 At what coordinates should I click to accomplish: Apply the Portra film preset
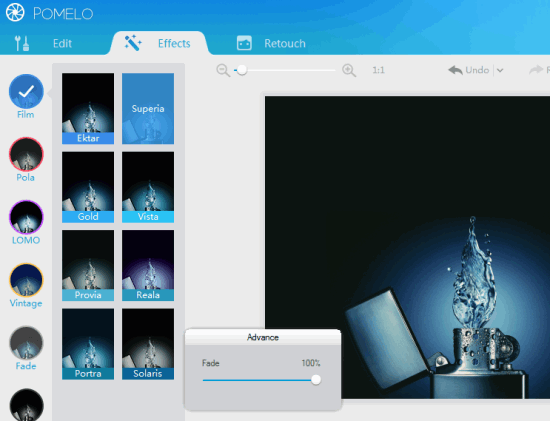click(x=88, y=344)
